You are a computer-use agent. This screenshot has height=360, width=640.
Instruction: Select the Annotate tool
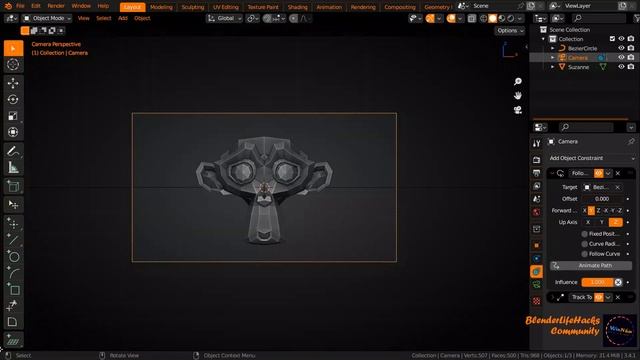13,151
